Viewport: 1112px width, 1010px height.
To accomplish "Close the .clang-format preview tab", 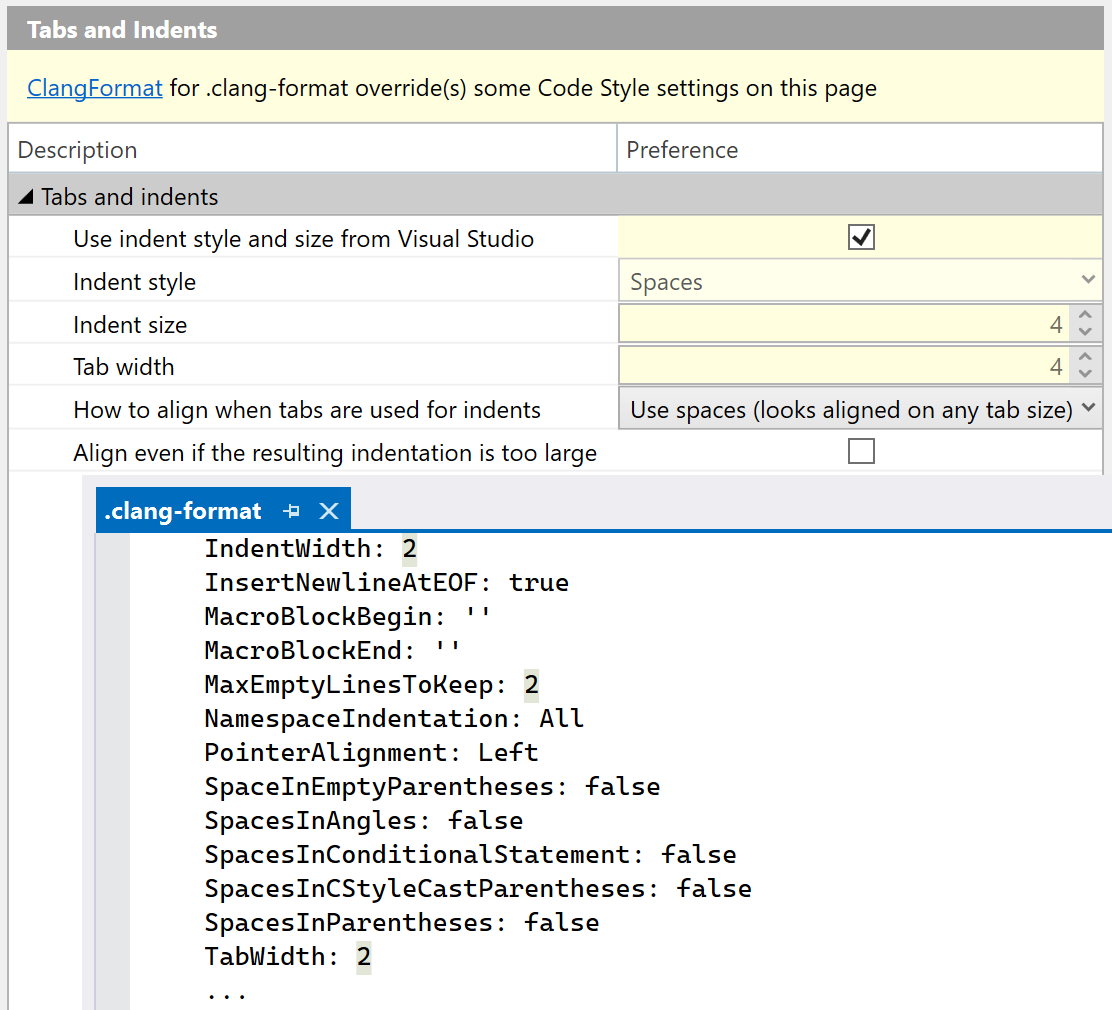I will [x=329, y=510].
